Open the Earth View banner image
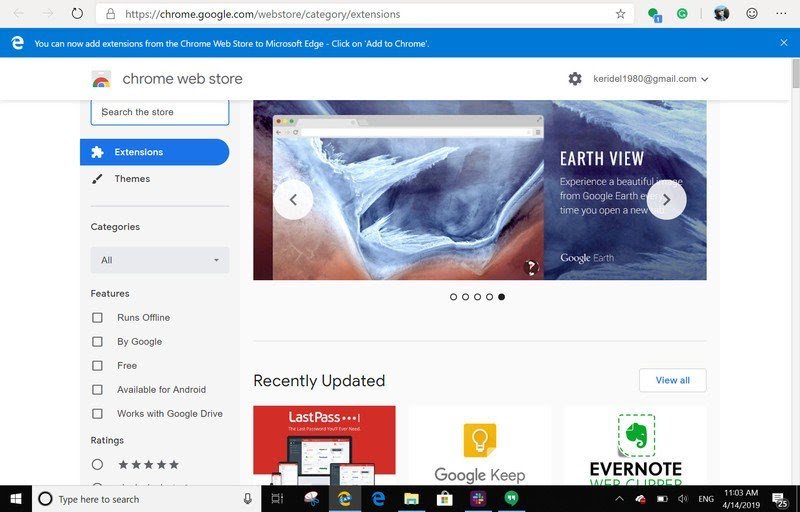This screenshot has height=512, width=800. [480, 190]
